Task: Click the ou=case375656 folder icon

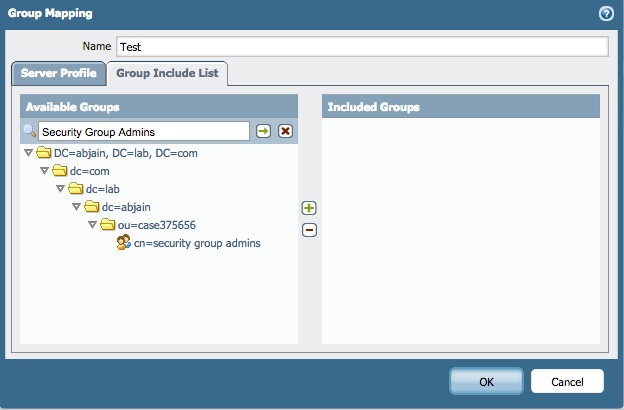Action: [x=107, y=225]
